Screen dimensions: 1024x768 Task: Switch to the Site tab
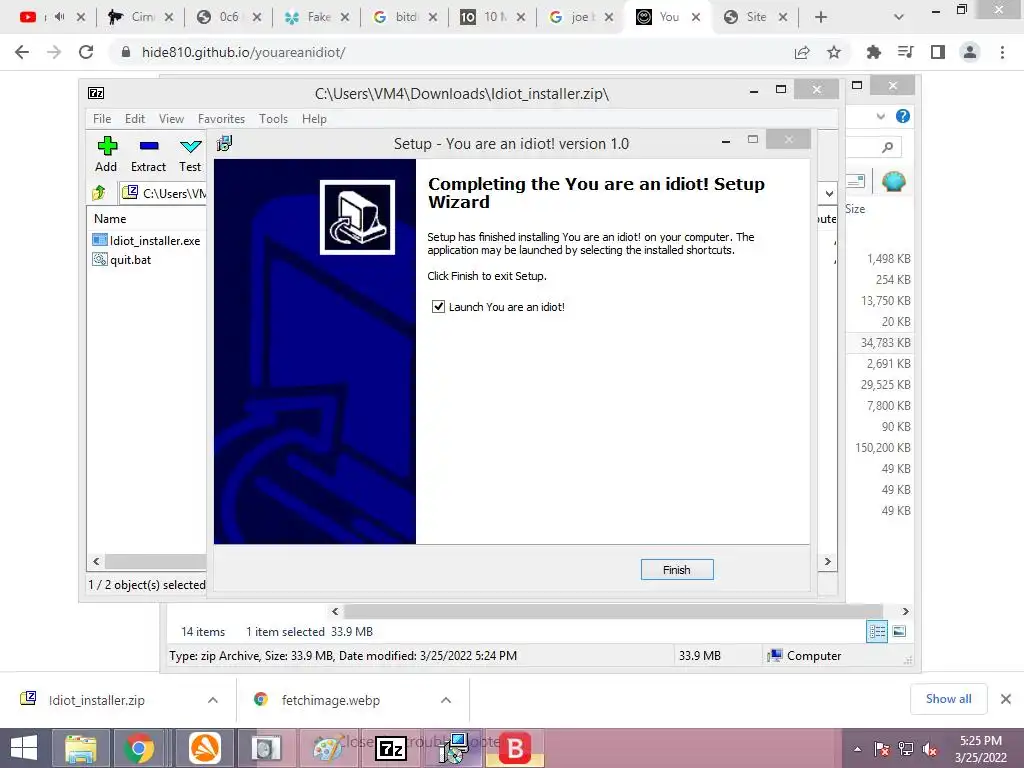pyautogui.click(x=756, y=17)
